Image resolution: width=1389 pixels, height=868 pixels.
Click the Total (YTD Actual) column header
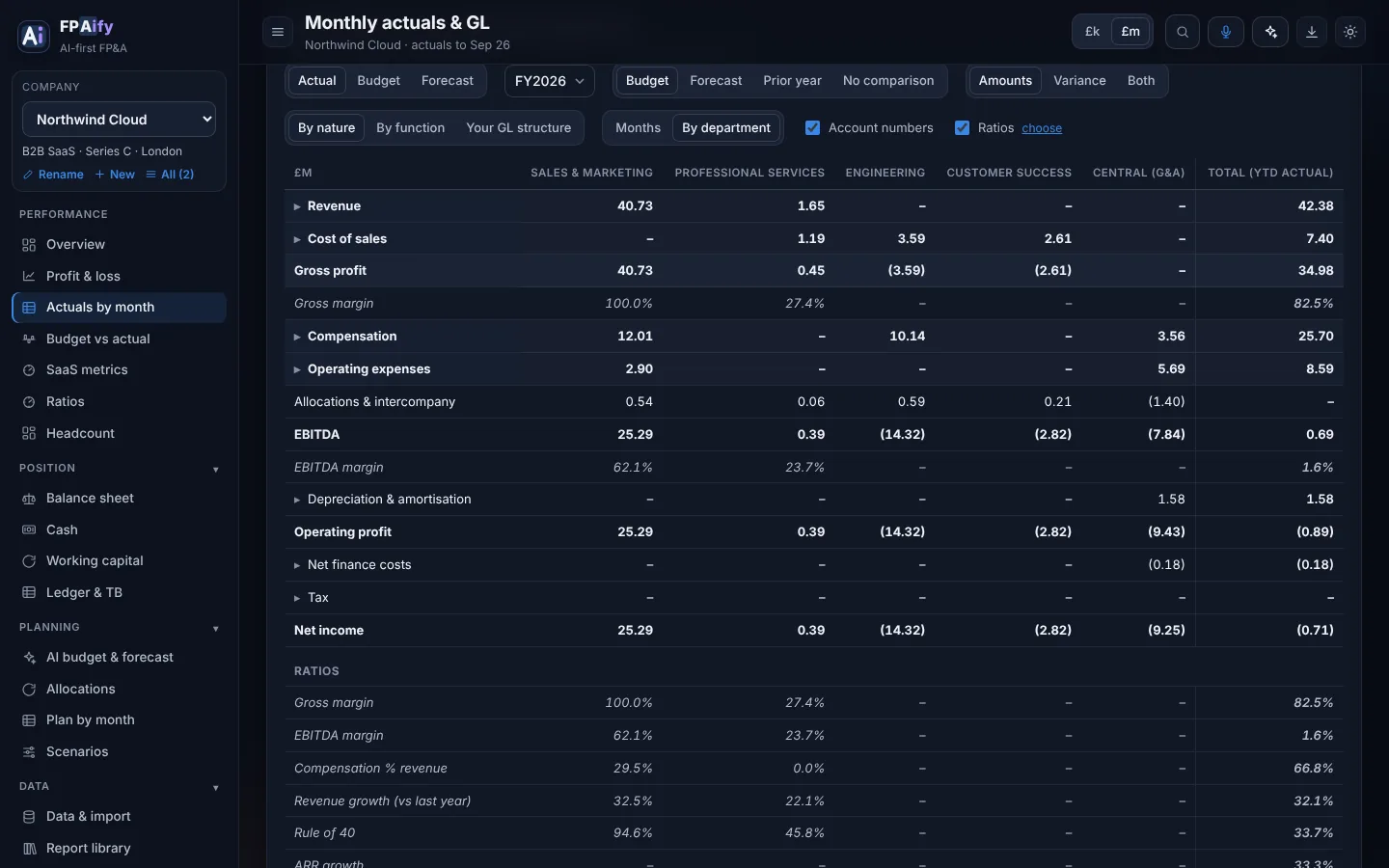1270,173
